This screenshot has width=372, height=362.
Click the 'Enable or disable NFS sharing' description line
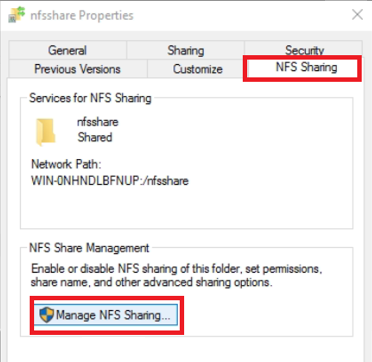(x=176, y=269)
